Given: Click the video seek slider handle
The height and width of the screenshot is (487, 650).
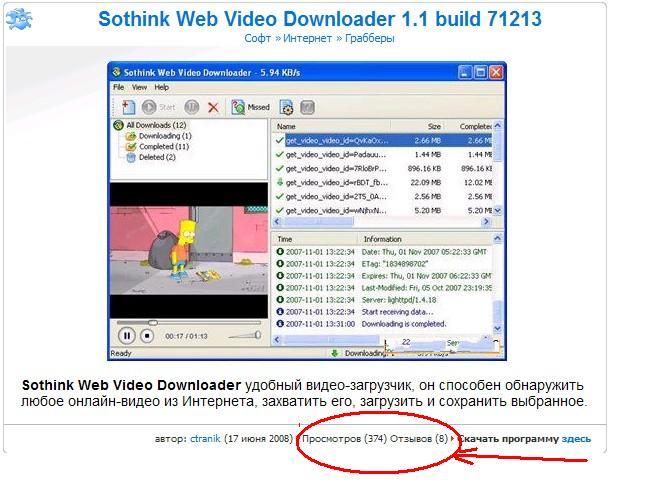Looking at the screenshot, I should (153, 322).
